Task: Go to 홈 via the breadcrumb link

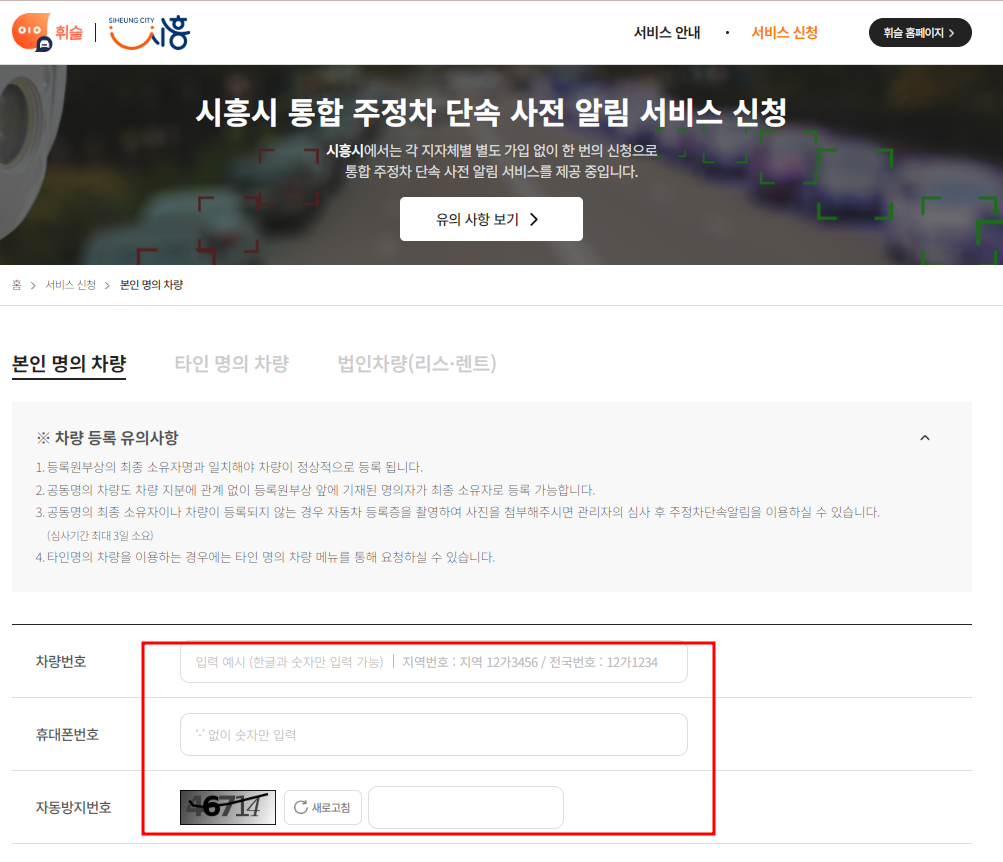Action: coord(15,284)
